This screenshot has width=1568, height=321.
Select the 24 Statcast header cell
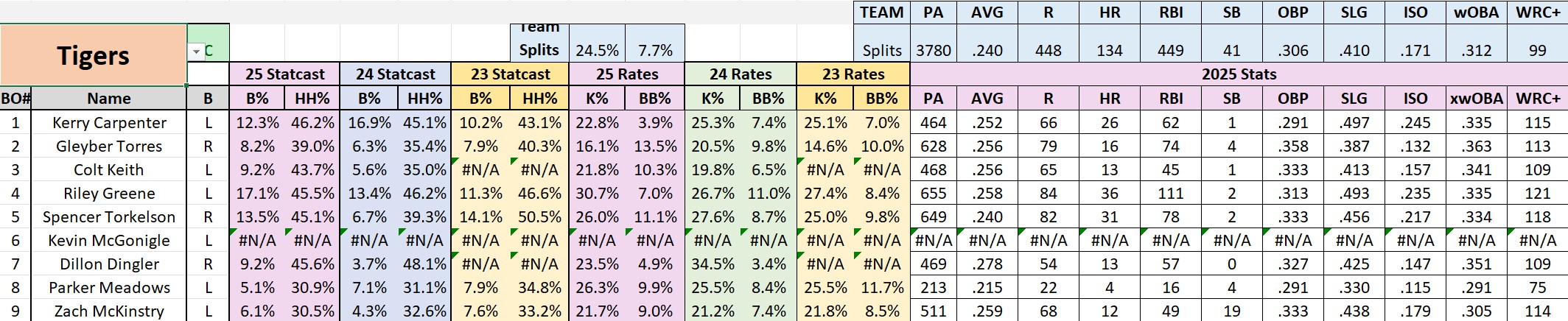tap(395, 74)
